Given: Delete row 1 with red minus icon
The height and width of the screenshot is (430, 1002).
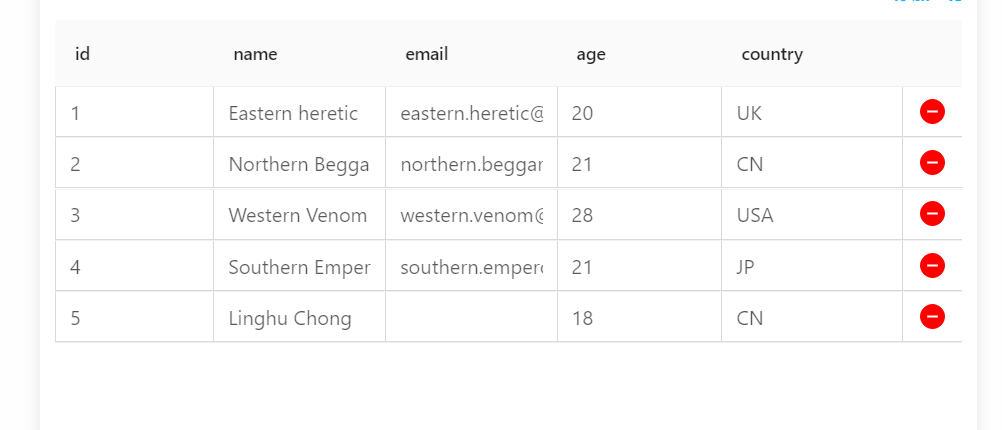Looking at the screenshot, I should pyautogui.click(x=932, y=112).
